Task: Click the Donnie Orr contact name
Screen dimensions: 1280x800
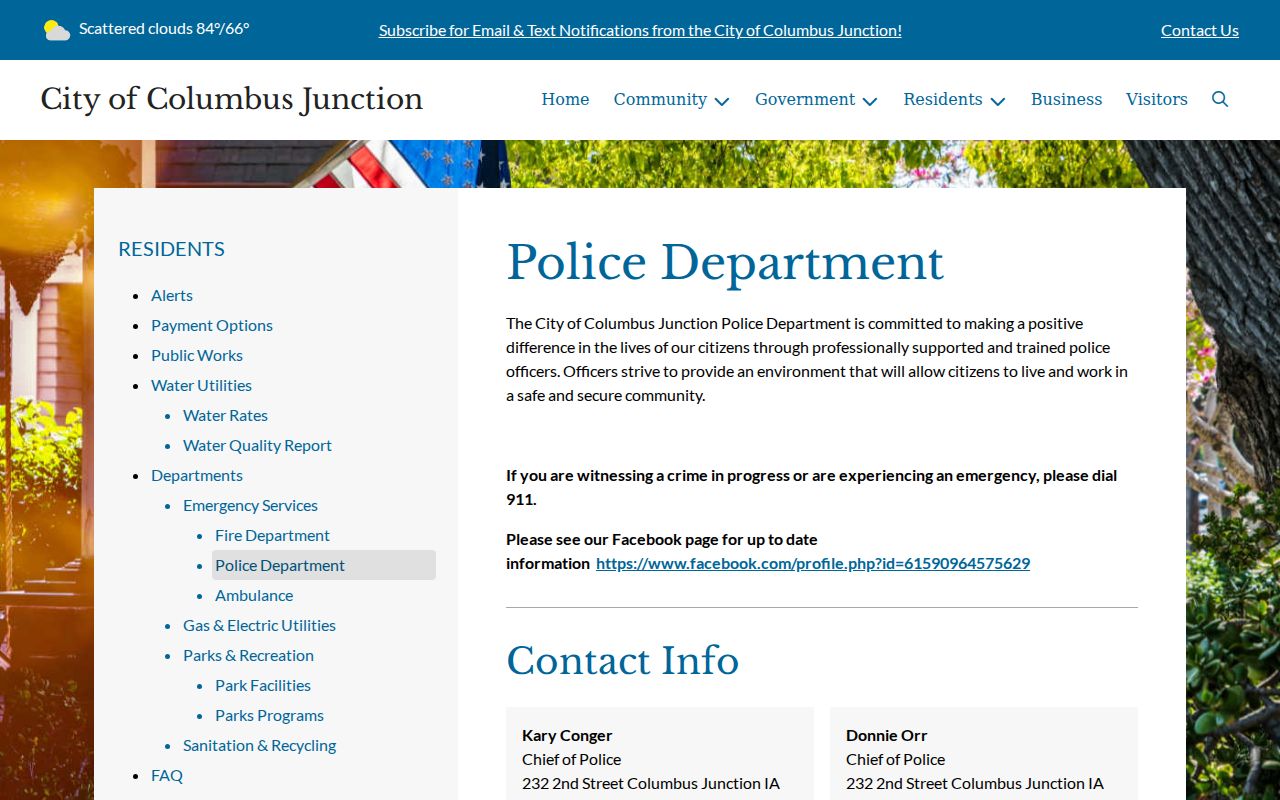Action: (x=887, y=735)
